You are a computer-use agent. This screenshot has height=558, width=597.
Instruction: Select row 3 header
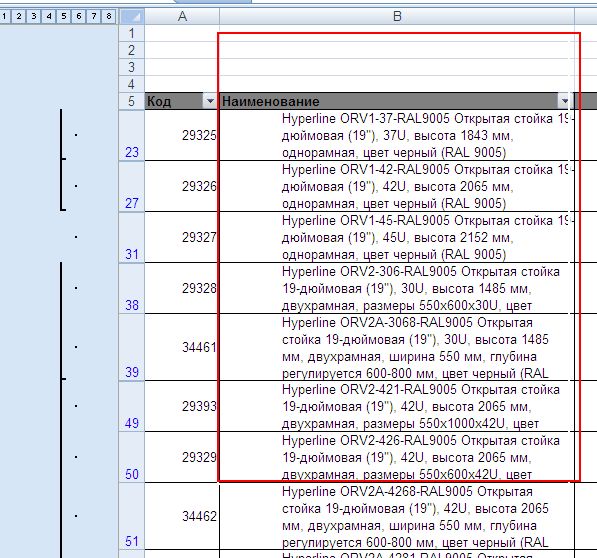[132, 67]
